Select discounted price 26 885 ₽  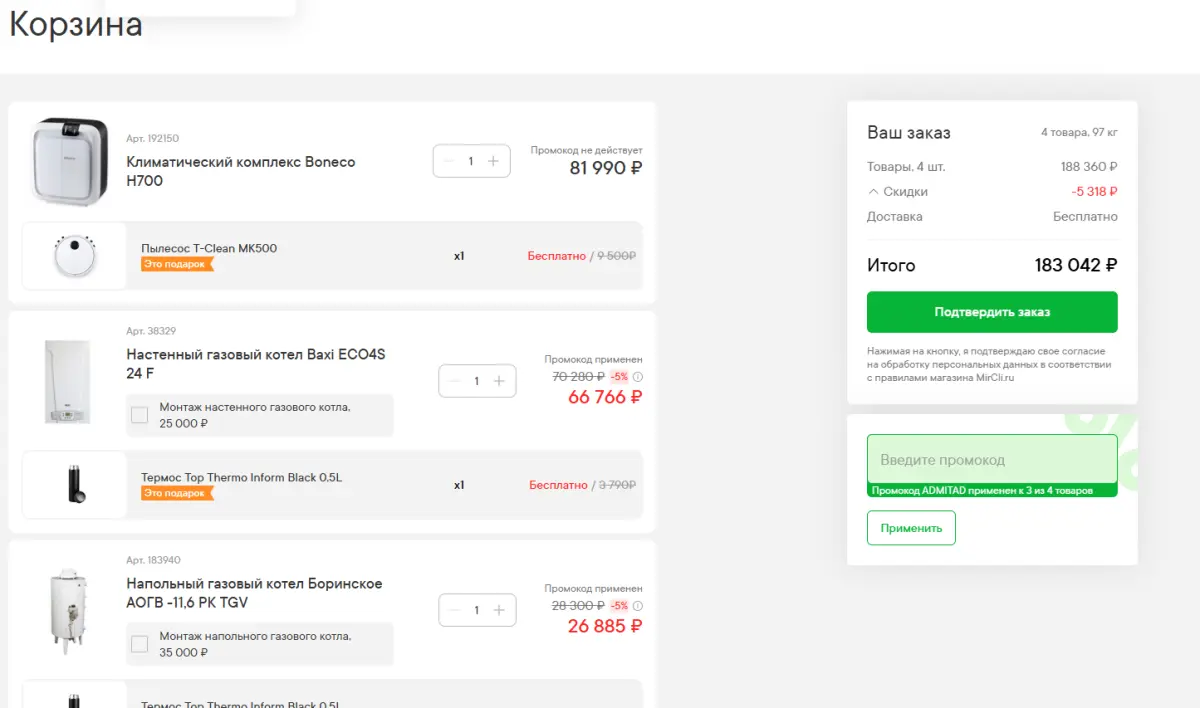(605, 626)
